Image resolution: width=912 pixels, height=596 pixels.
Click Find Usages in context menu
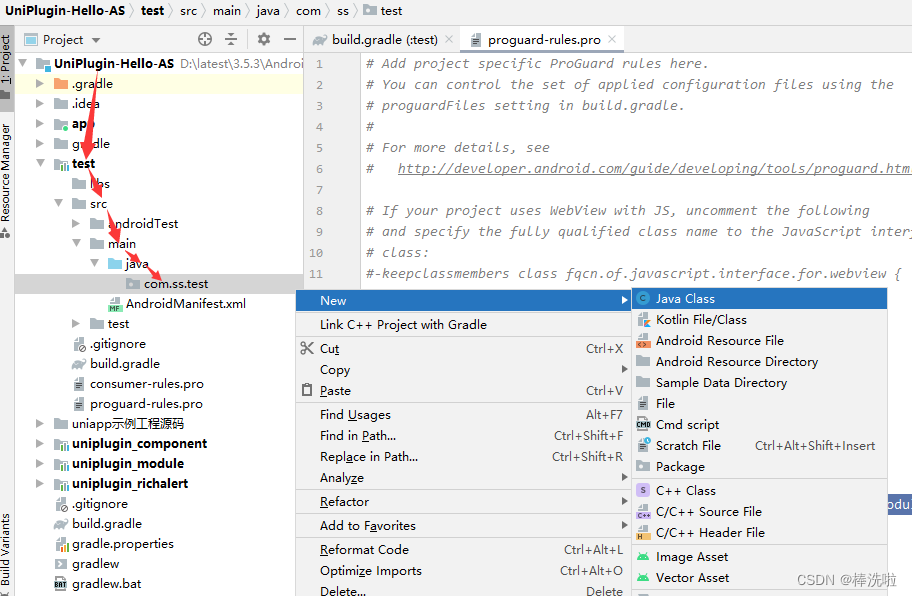[355, 415]
